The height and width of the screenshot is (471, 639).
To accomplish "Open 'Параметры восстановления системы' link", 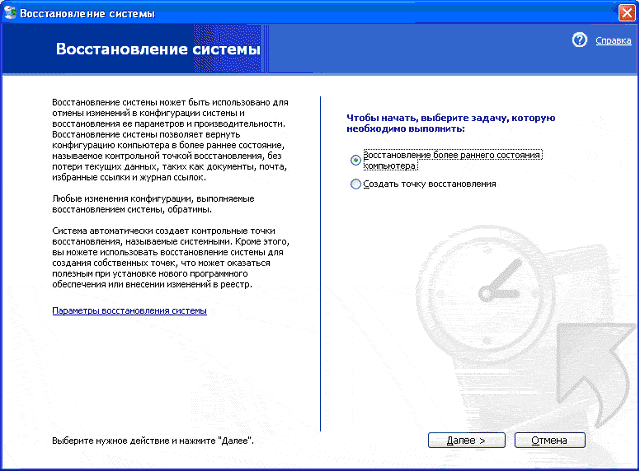I will (129, 312).
